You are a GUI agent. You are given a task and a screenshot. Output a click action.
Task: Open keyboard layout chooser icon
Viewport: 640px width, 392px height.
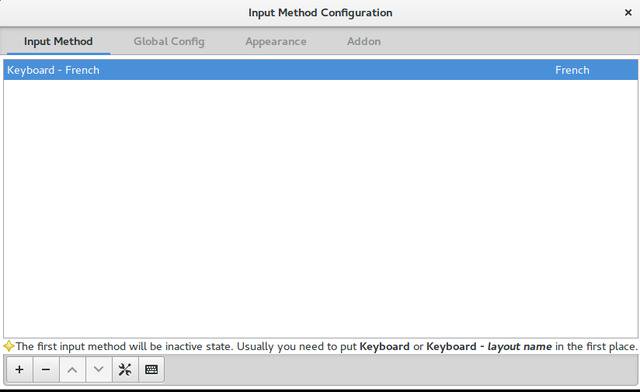[151, 370]
